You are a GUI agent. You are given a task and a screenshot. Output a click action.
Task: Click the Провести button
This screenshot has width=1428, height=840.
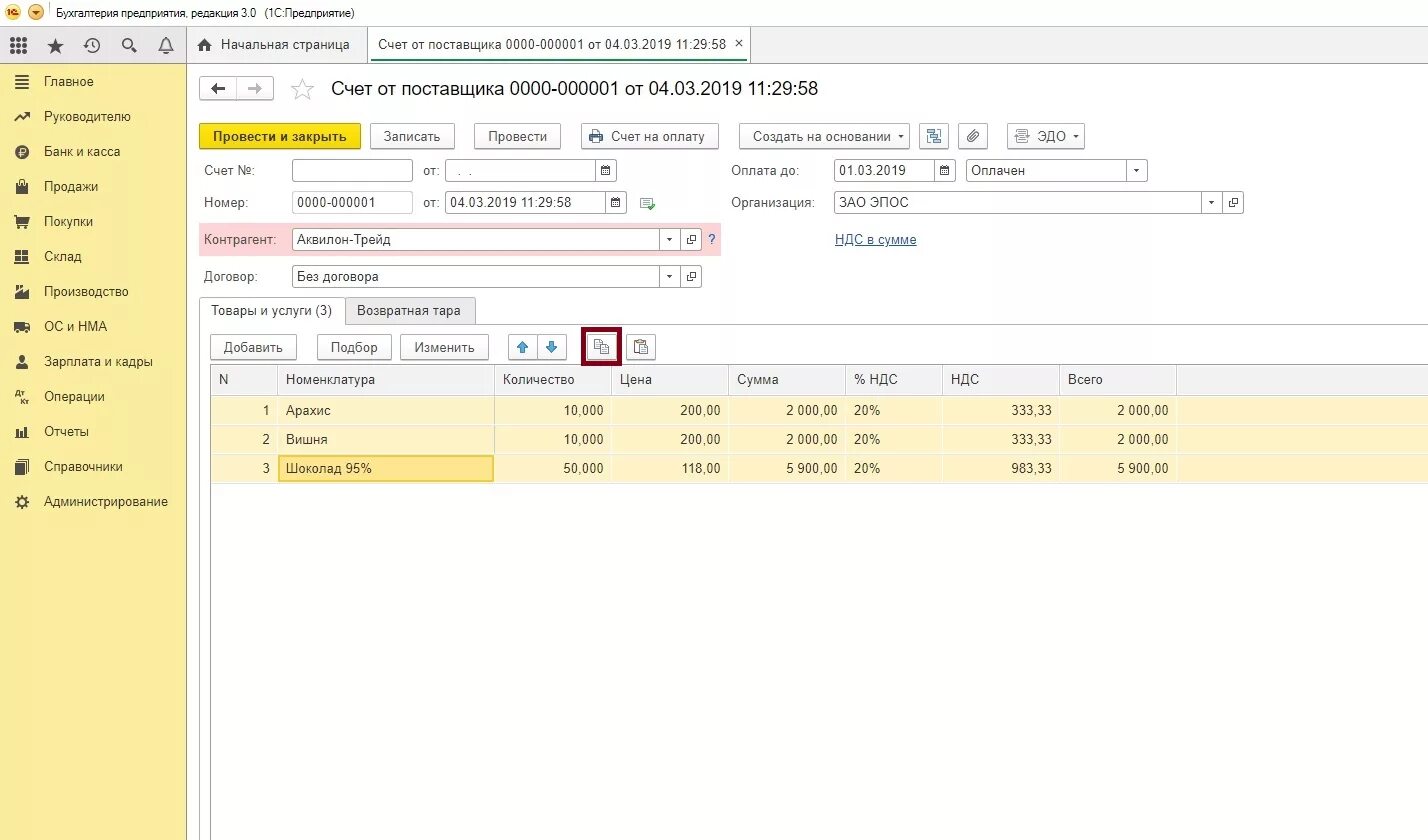tap(518, 137)
